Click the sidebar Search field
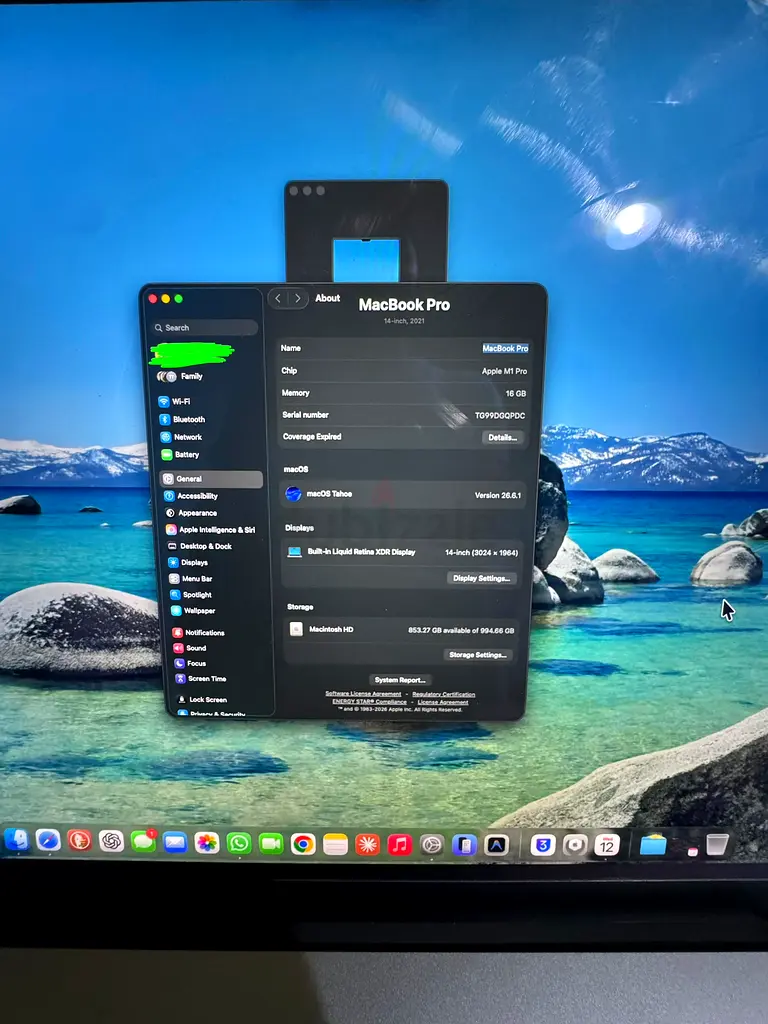This screenshot has height=1024, width=768. pos(206,328)
